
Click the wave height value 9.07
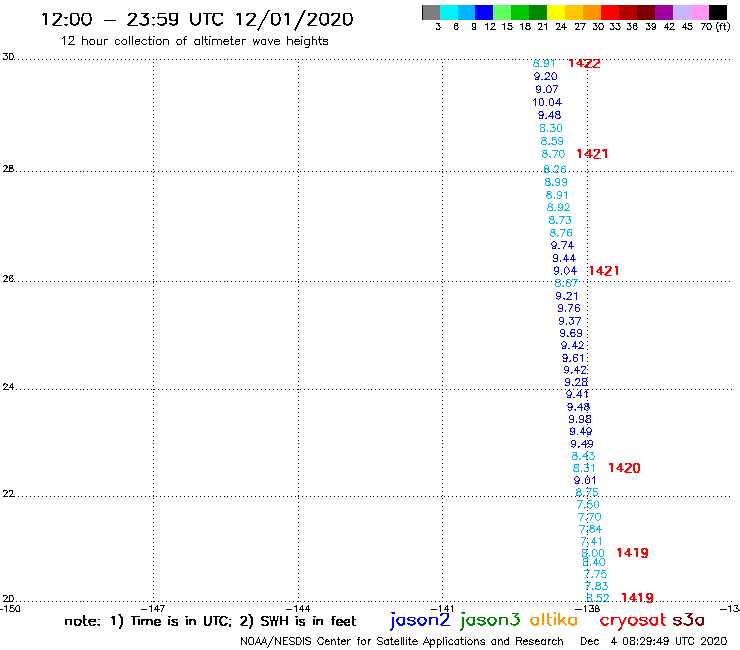click(x=547, y=89)
